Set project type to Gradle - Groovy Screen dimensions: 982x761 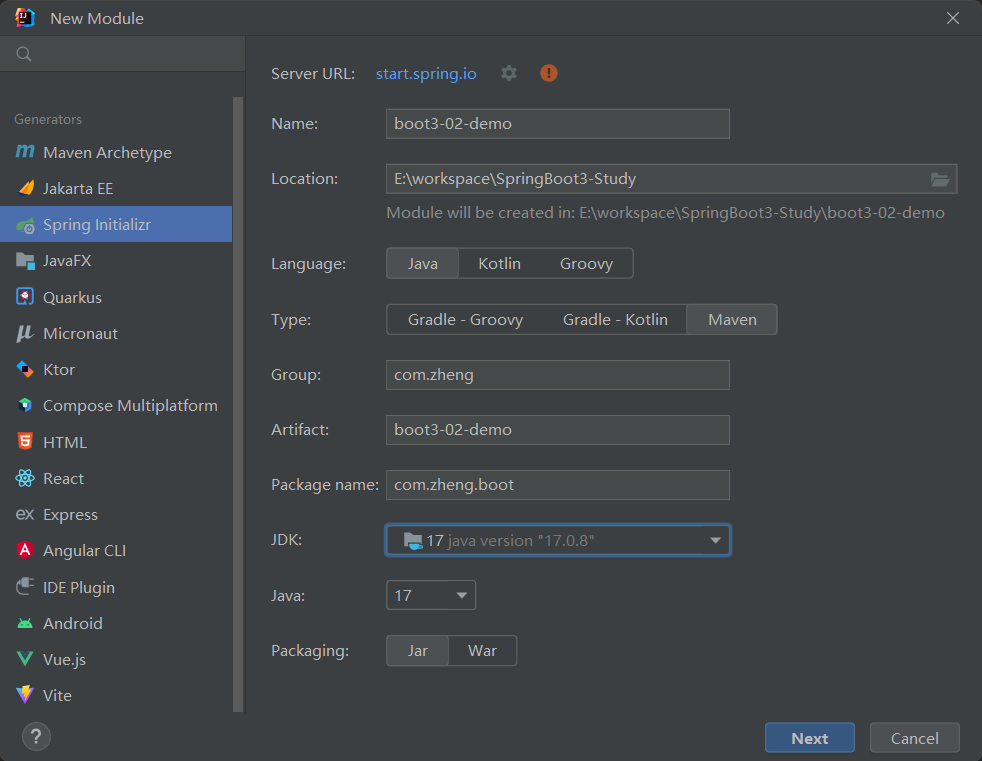(465, 320)
